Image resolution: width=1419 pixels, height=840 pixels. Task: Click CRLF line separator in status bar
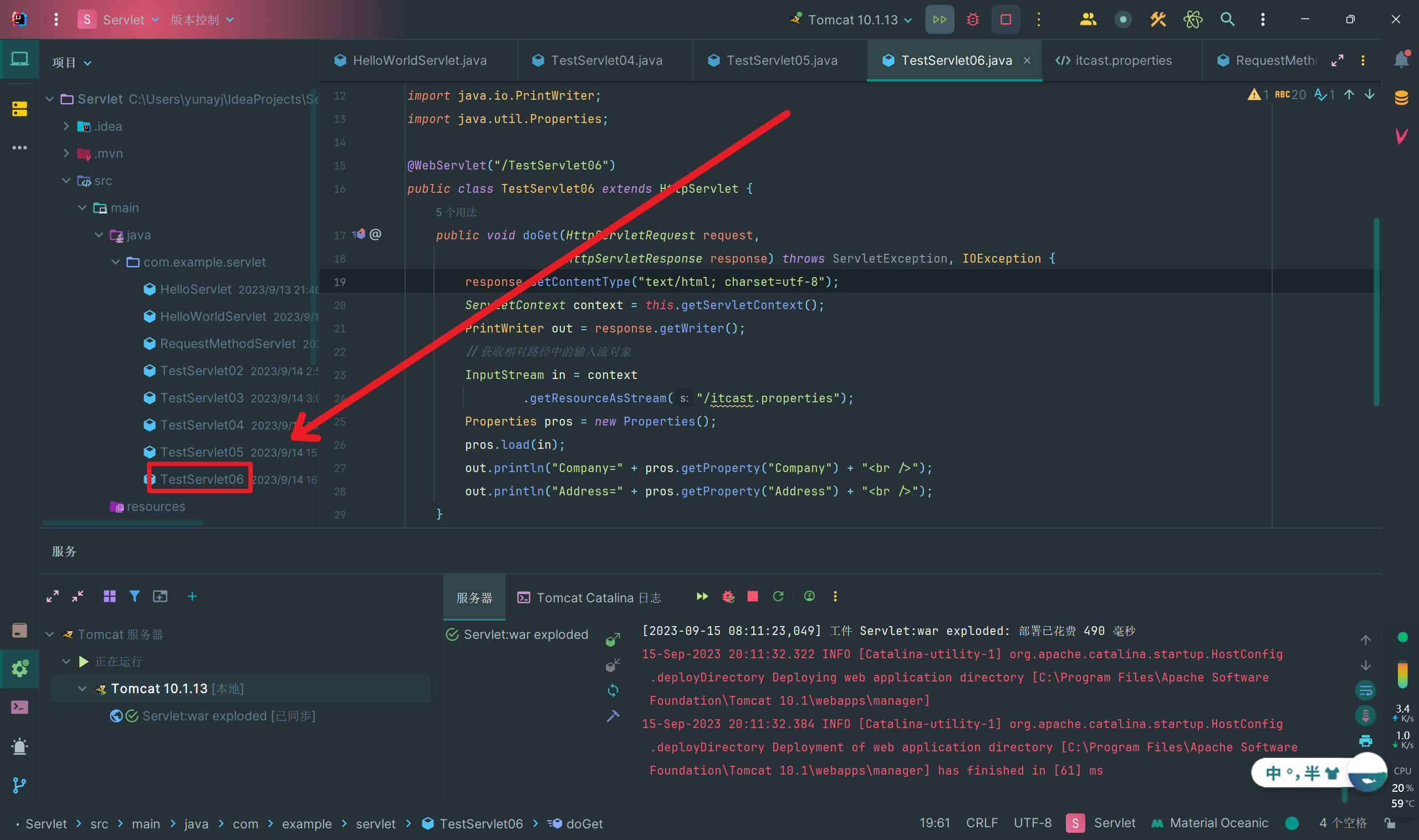coord(981,823)
